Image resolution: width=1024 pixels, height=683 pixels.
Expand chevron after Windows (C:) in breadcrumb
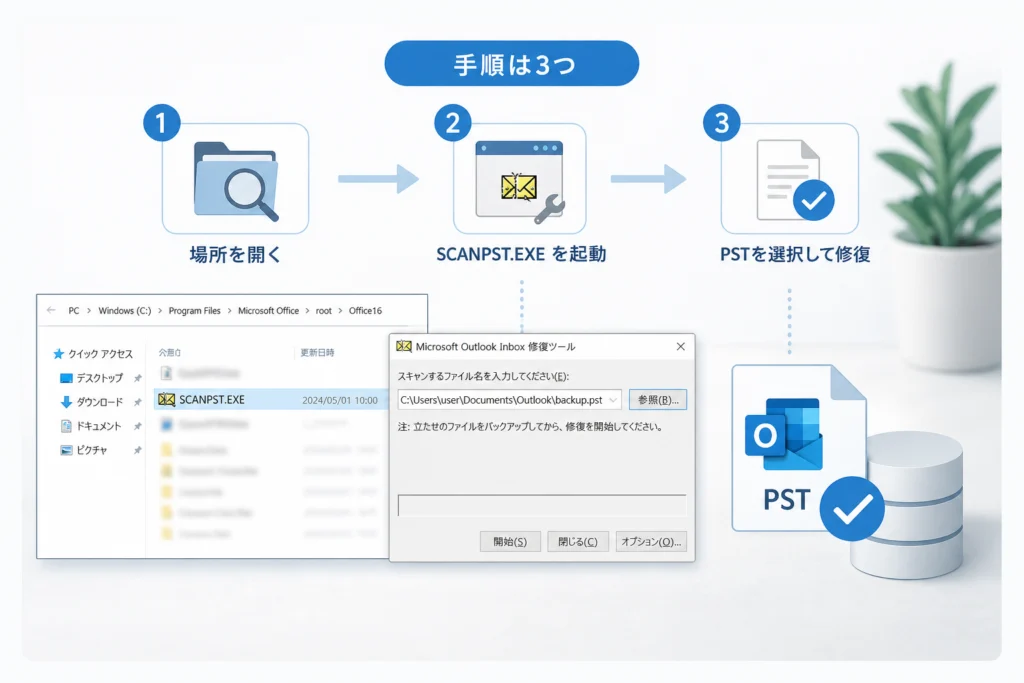(160, 311)
